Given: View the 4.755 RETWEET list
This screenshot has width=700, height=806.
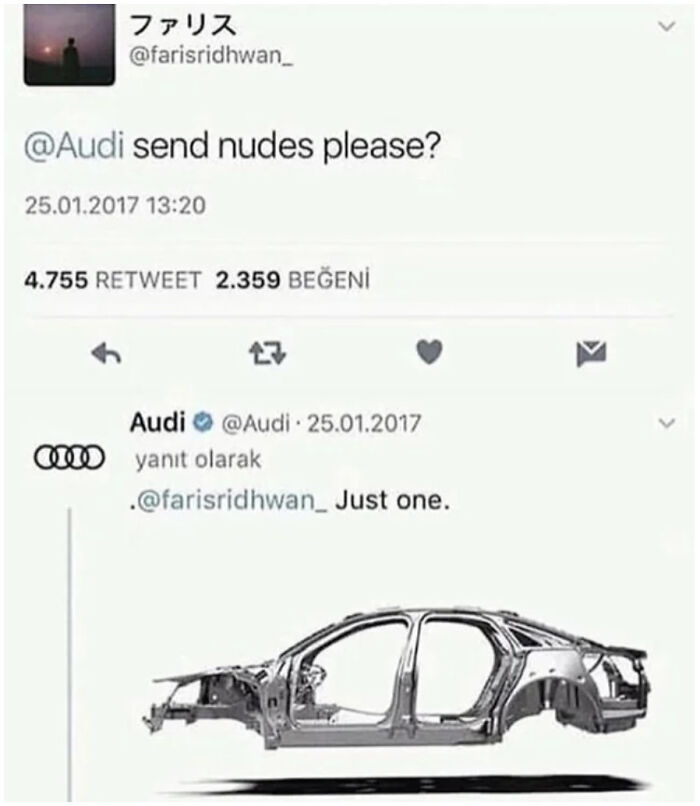Looking at the screenshot, I should (x=112, y=280).
